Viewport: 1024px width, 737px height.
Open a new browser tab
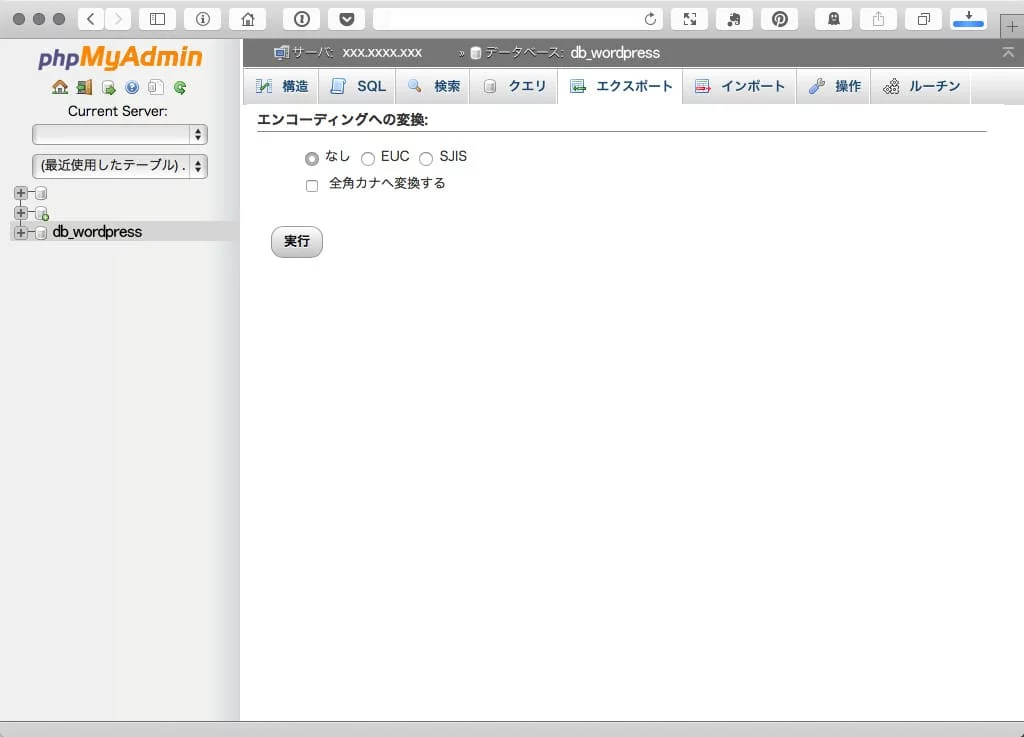pos(1012,27)
